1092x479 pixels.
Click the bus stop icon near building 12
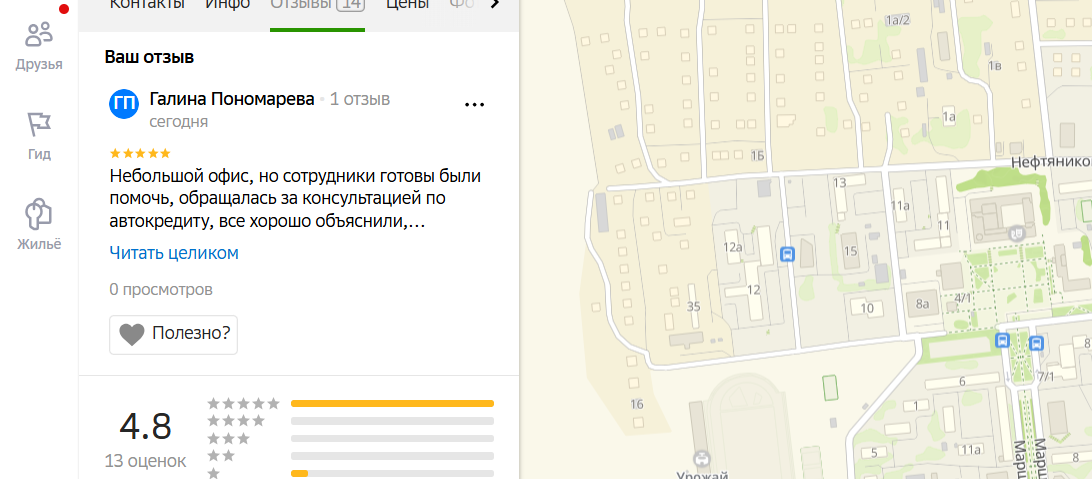788,254
